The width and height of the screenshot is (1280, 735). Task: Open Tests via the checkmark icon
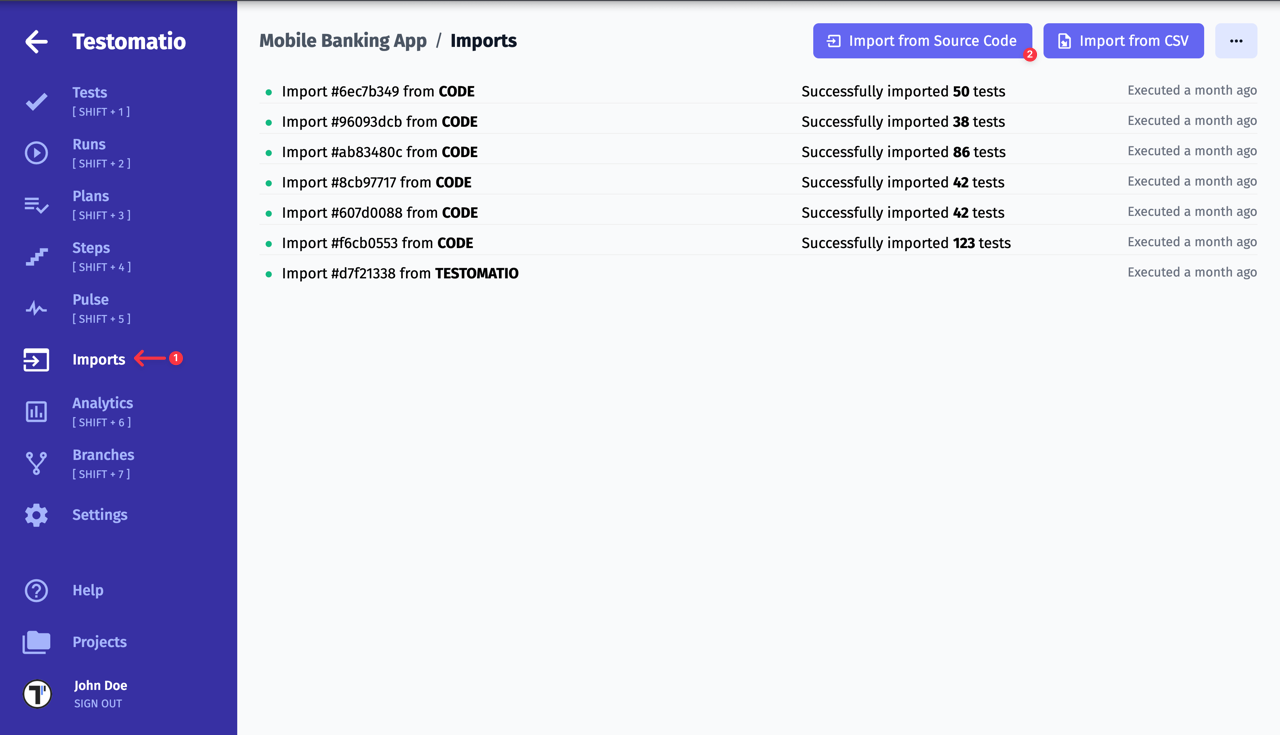pos(36,101)
